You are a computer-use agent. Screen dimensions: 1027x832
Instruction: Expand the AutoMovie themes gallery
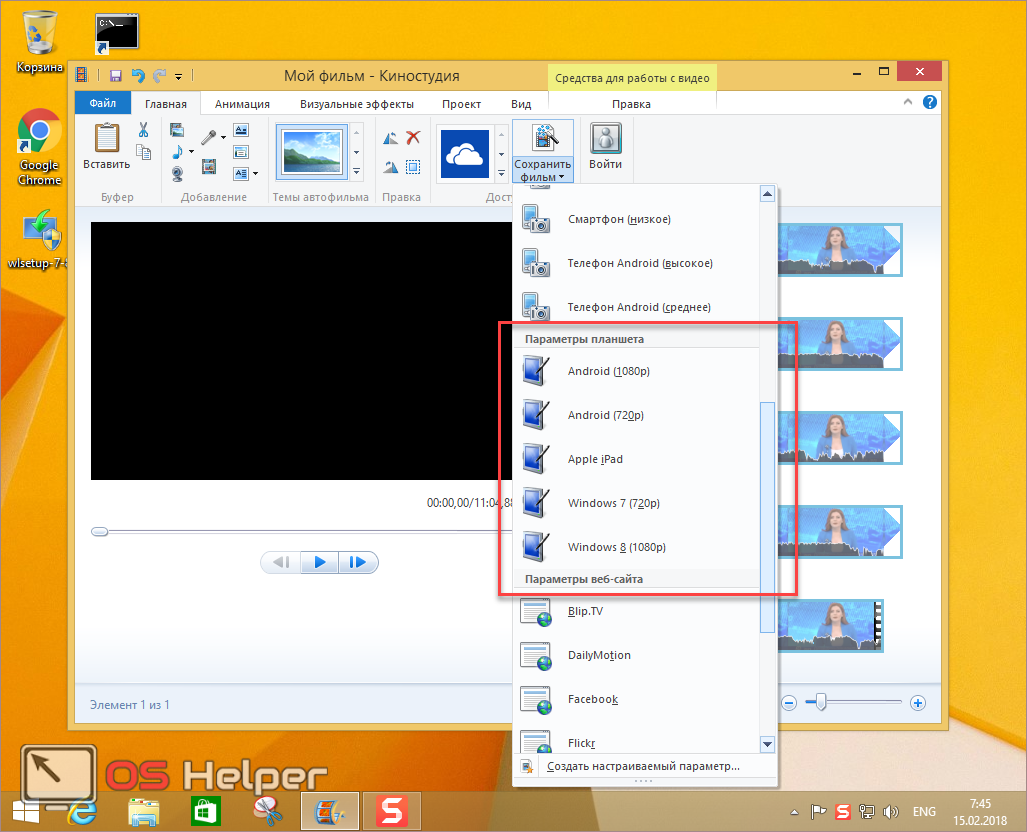pos(357,173)
